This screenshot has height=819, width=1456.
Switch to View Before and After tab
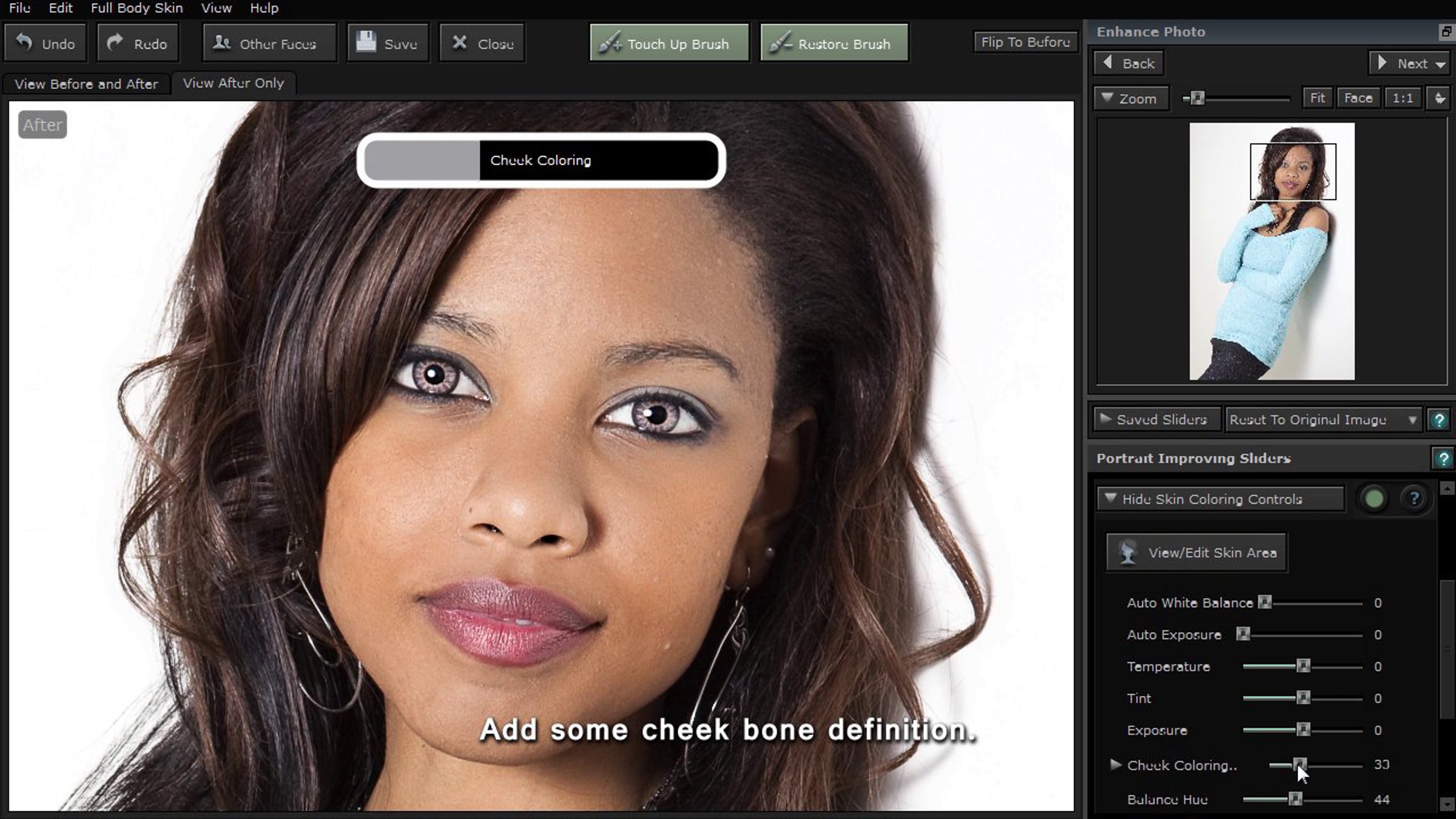[x=86, y=84]
